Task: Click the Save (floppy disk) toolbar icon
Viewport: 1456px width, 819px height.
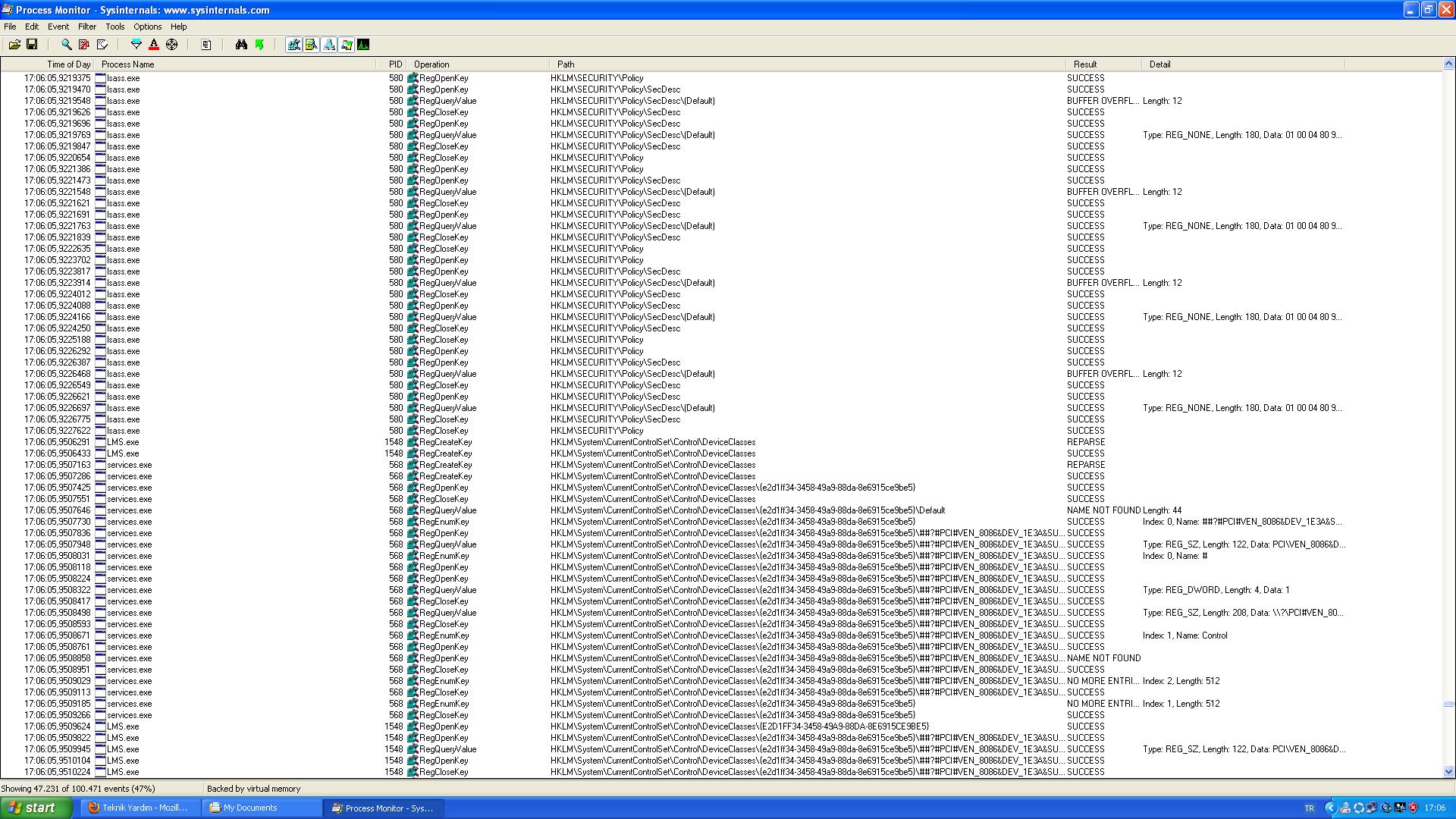Action: pos(32,45)
